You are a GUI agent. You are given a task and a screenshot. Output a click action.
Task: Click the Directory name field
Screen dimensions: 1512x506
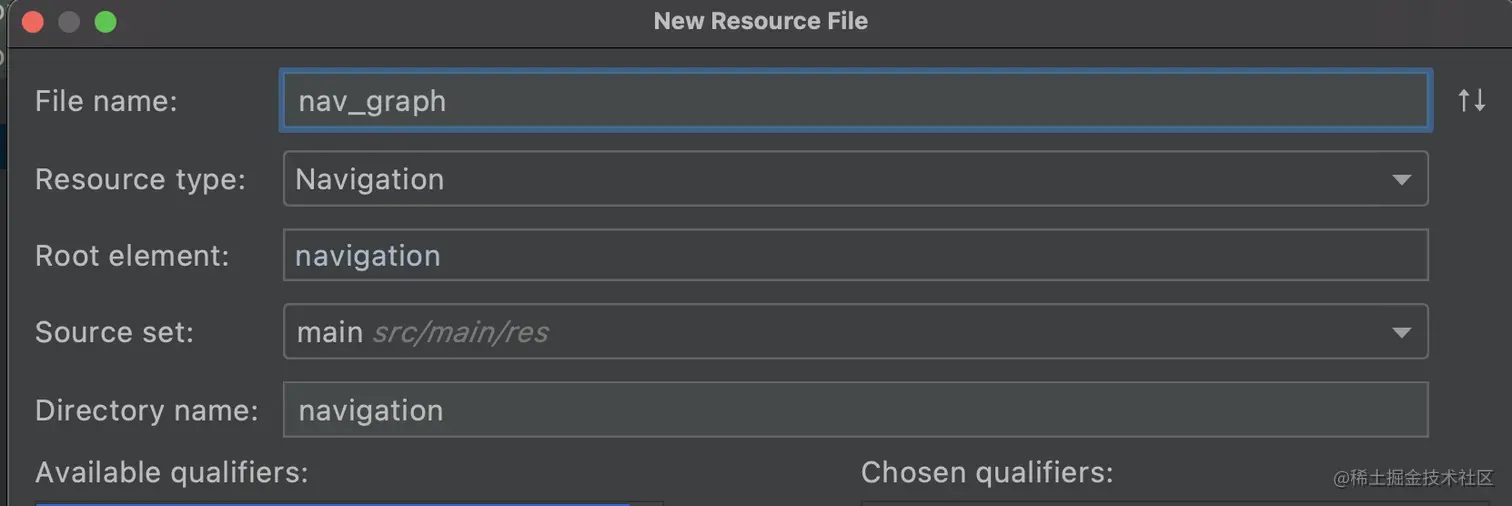point(855,410)
